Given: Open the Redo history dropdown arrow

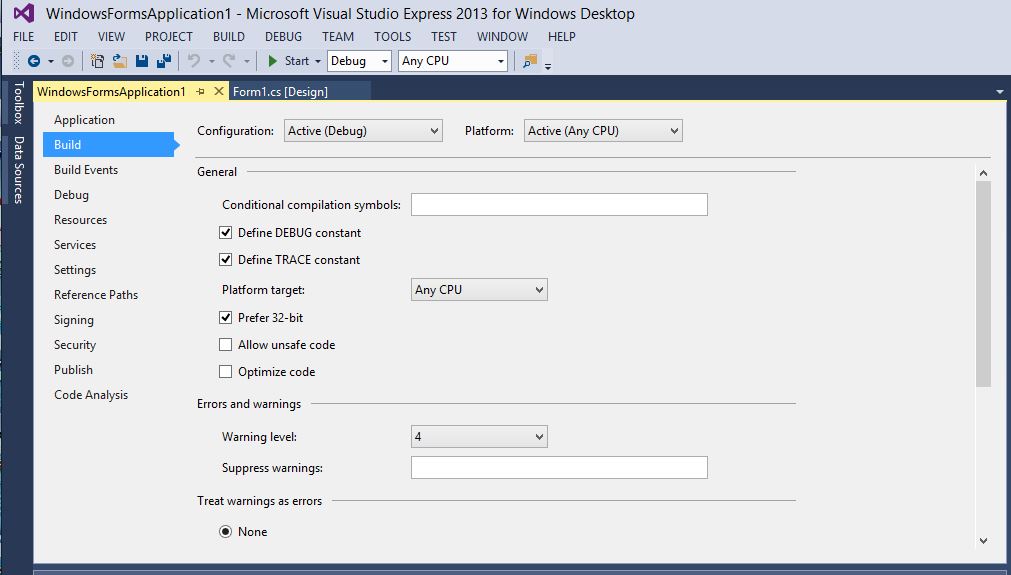Looking at the screenshot, I should click(x=246, y=62).
